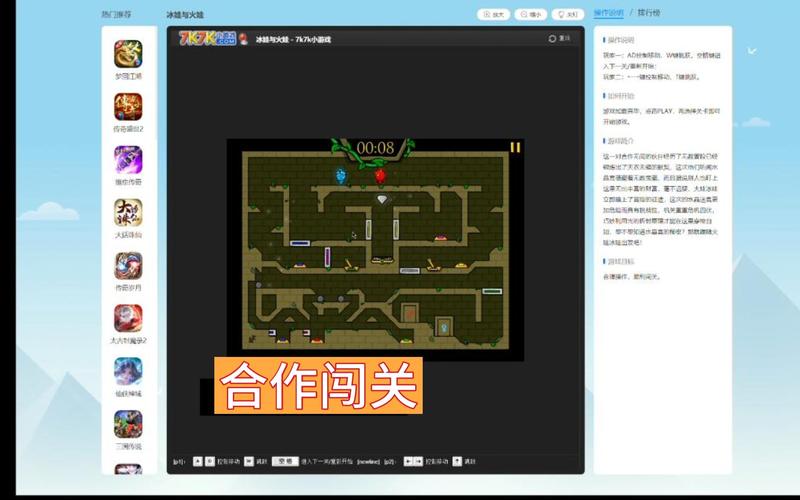Open the 大话诛仙 game icon

pyautogui.click(x=128, y=213)
